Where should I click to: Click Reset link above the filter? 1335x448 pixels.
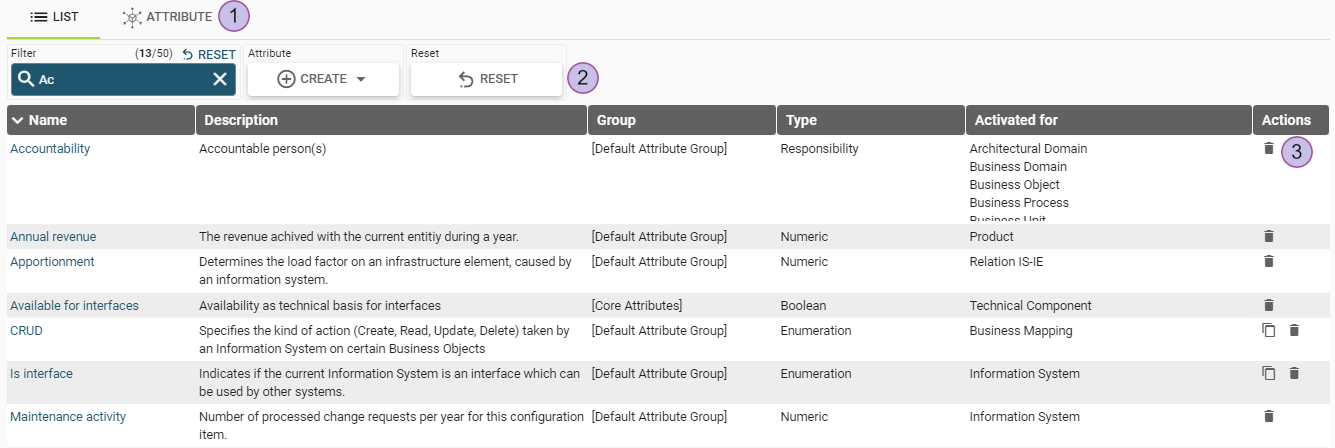(209, 54)
